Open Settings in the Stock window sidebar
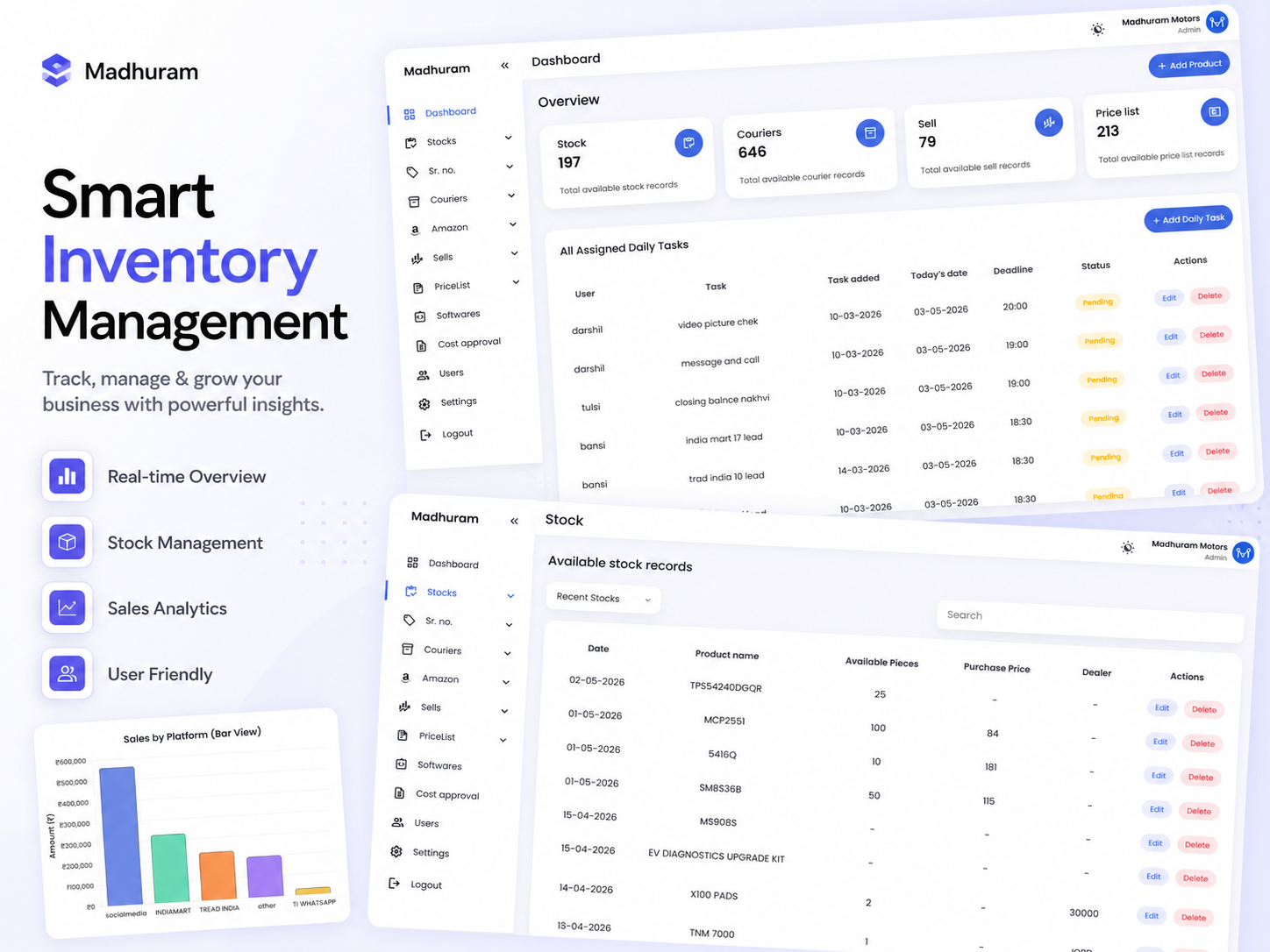 click(431, 852)
